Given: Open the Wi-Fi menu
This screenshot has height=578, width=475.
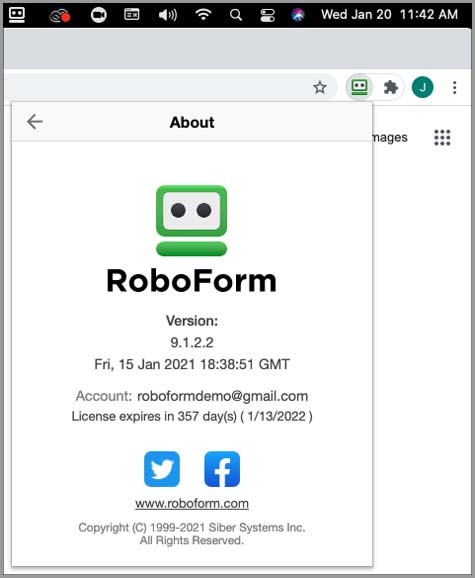Looking at the screenshot, I should [203, 15].
